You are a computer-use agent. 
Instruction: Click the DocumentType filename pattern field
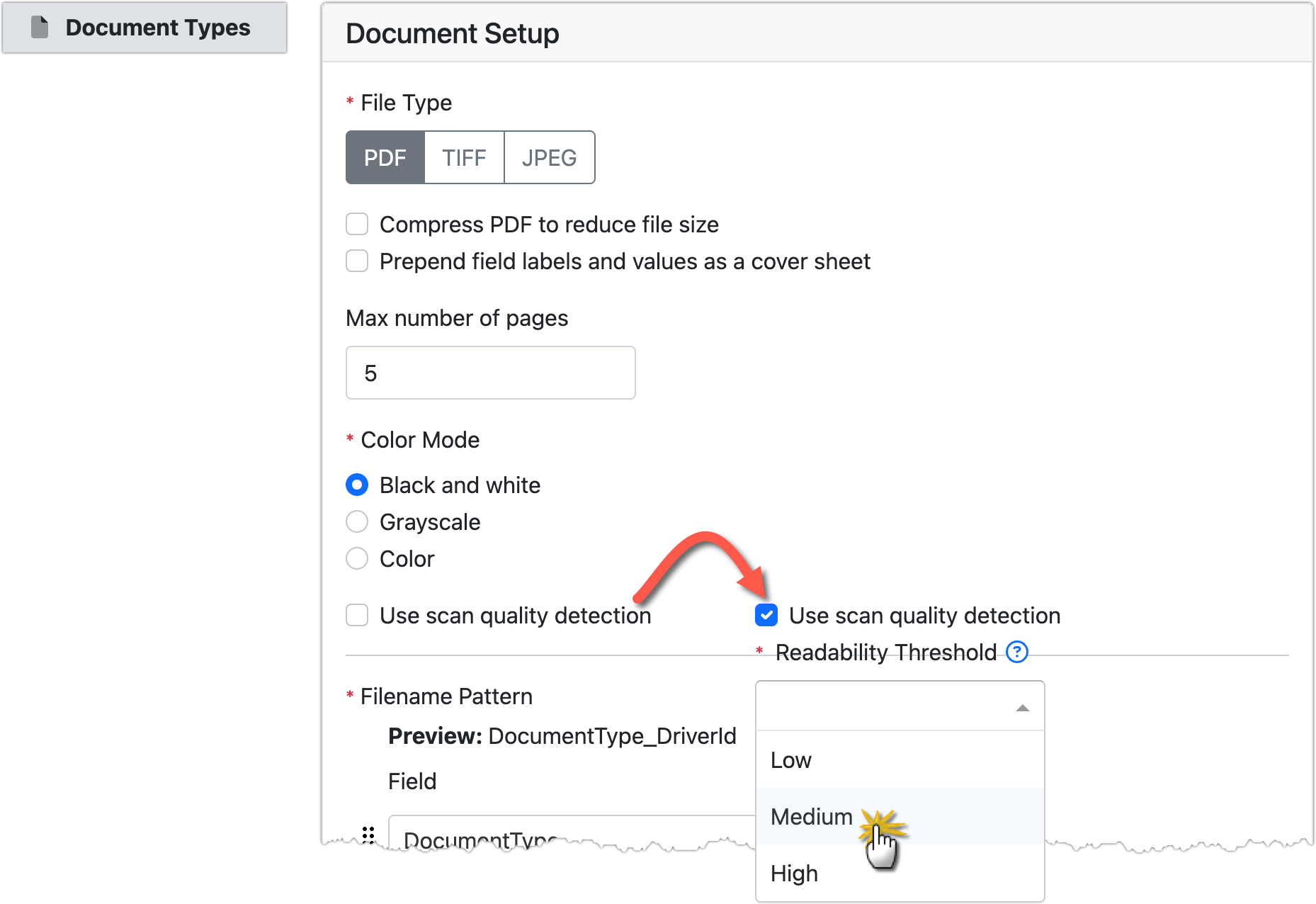click(x=567, y=836)
